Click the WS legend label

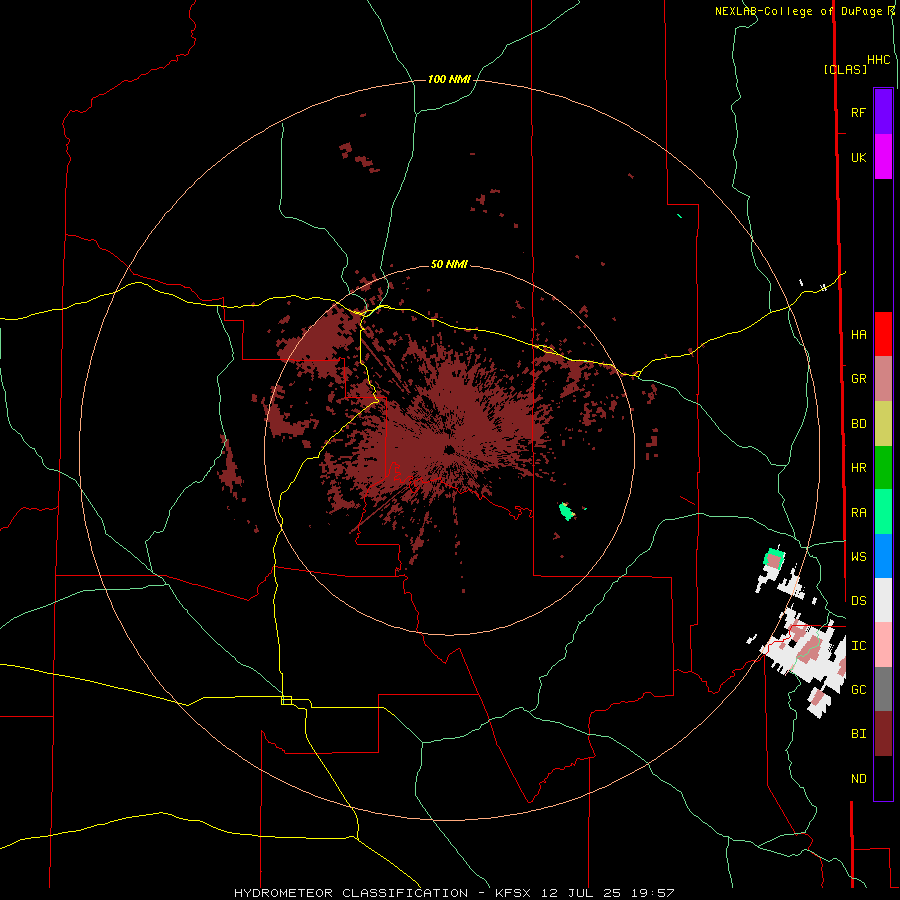point(858,556)
